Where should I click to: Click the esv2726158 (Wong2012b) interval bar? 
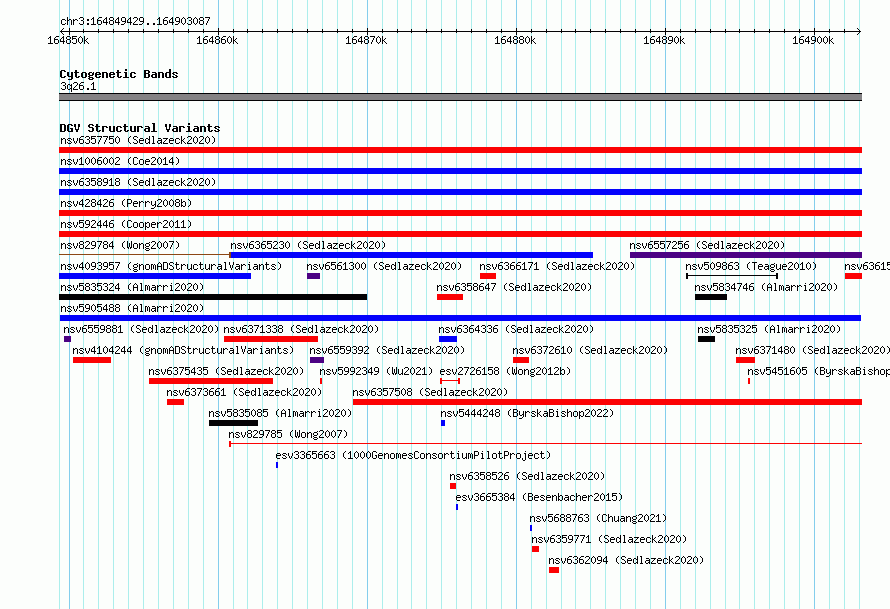point(450,381)
